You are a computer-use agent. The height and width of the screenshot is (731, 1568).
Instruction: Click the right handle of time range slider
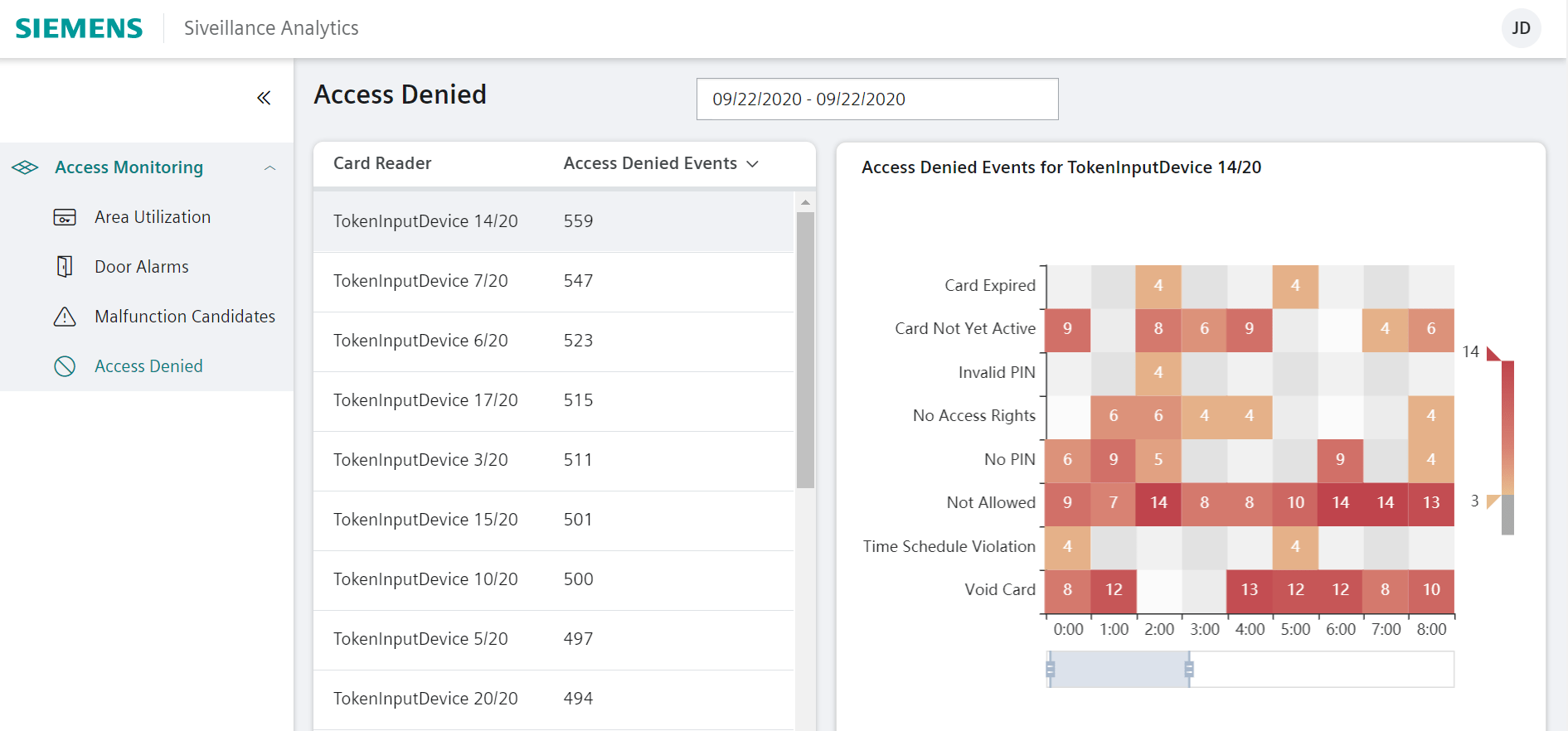pyautogui.click(x=1189, y=669)
